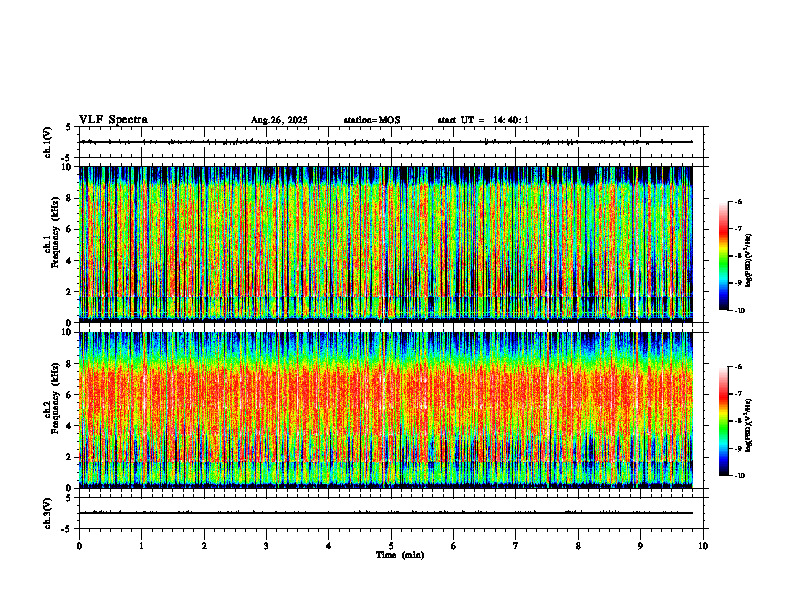Screen dimensions: 792x612
Task: Click the '-8' tick on ch.1 colorbar
Action: tap(738, 256)
